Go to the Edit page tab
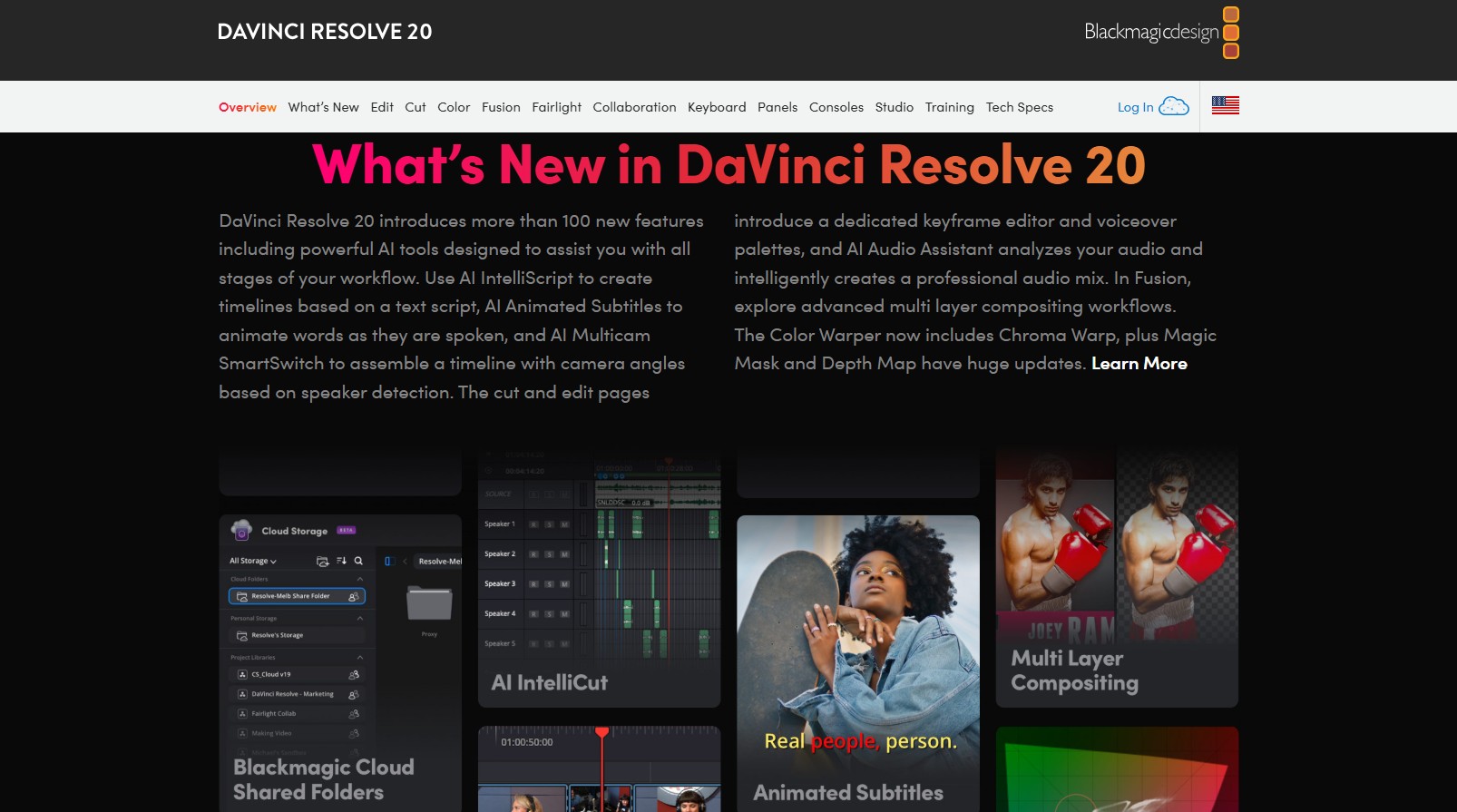Screen dimensions: 1457x812 (382, 107)
